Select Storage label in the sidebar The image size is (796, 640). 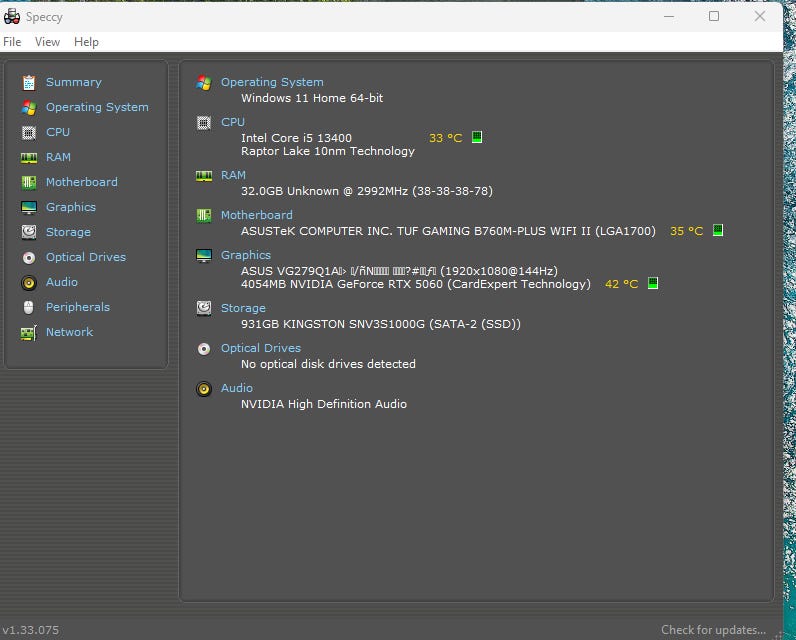click(x=68, y=232)
